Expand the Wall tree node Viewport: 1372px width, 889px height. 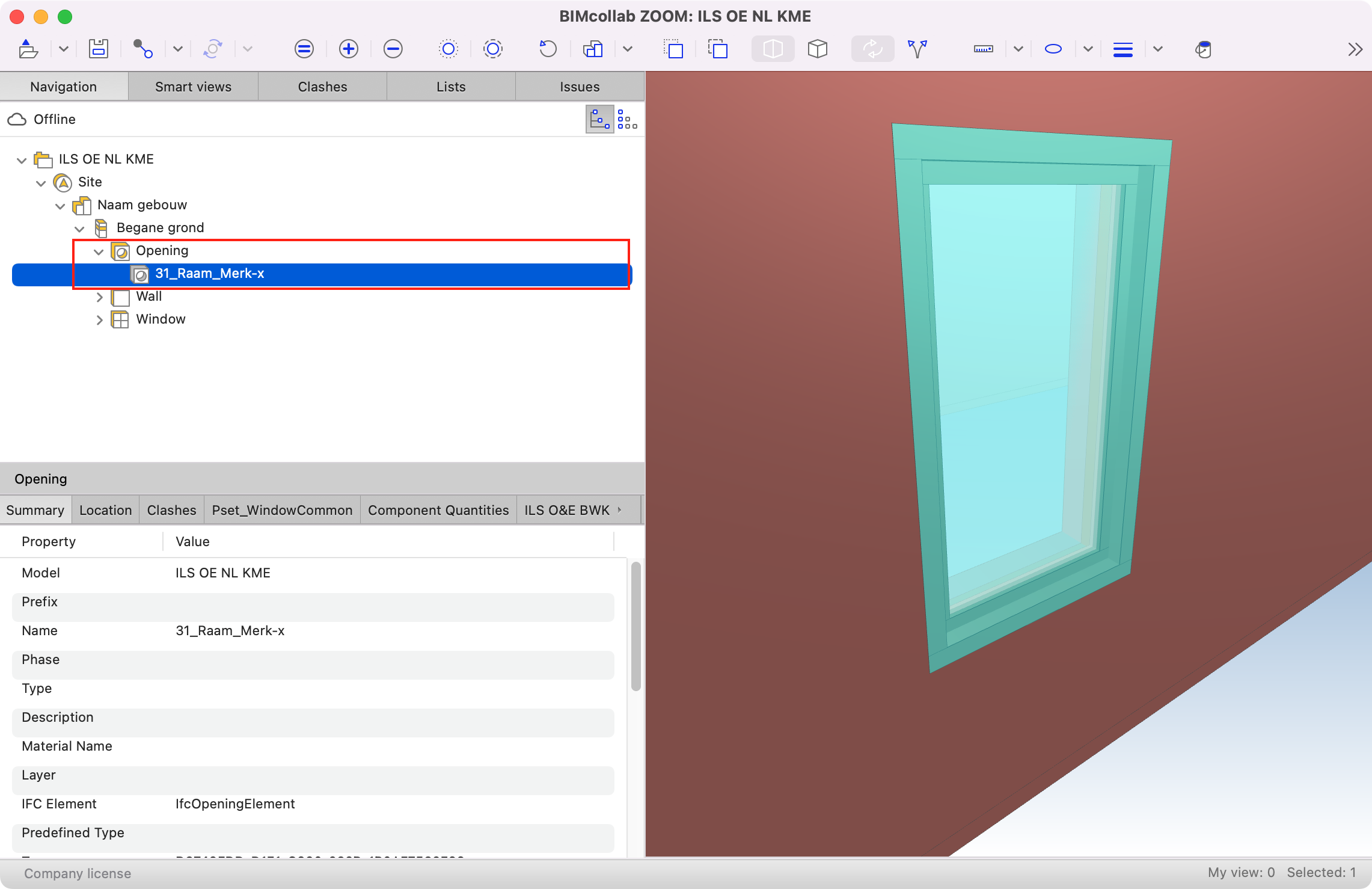pos(100,297)
